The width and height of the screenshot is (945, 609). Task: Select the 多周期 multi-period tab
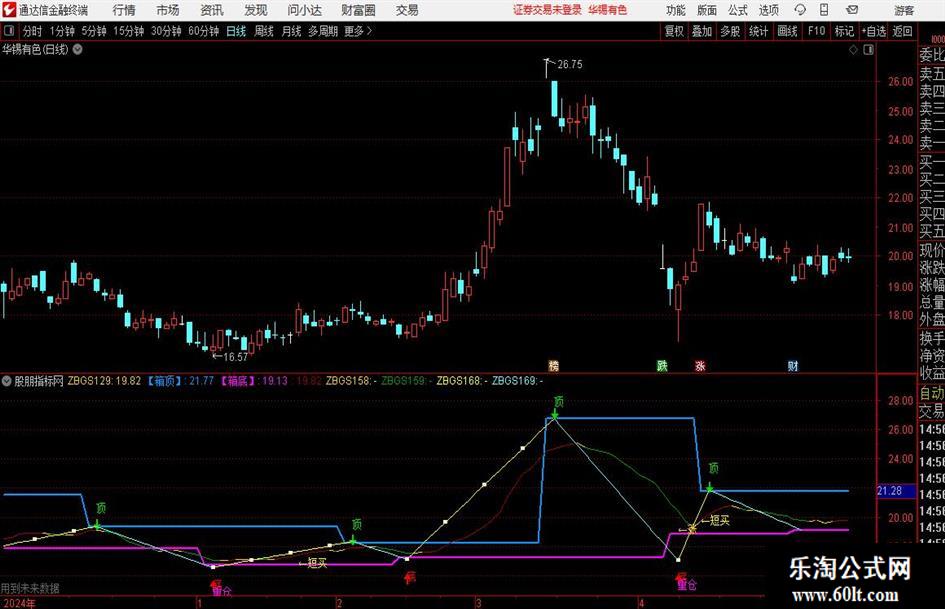coord(323,31)
